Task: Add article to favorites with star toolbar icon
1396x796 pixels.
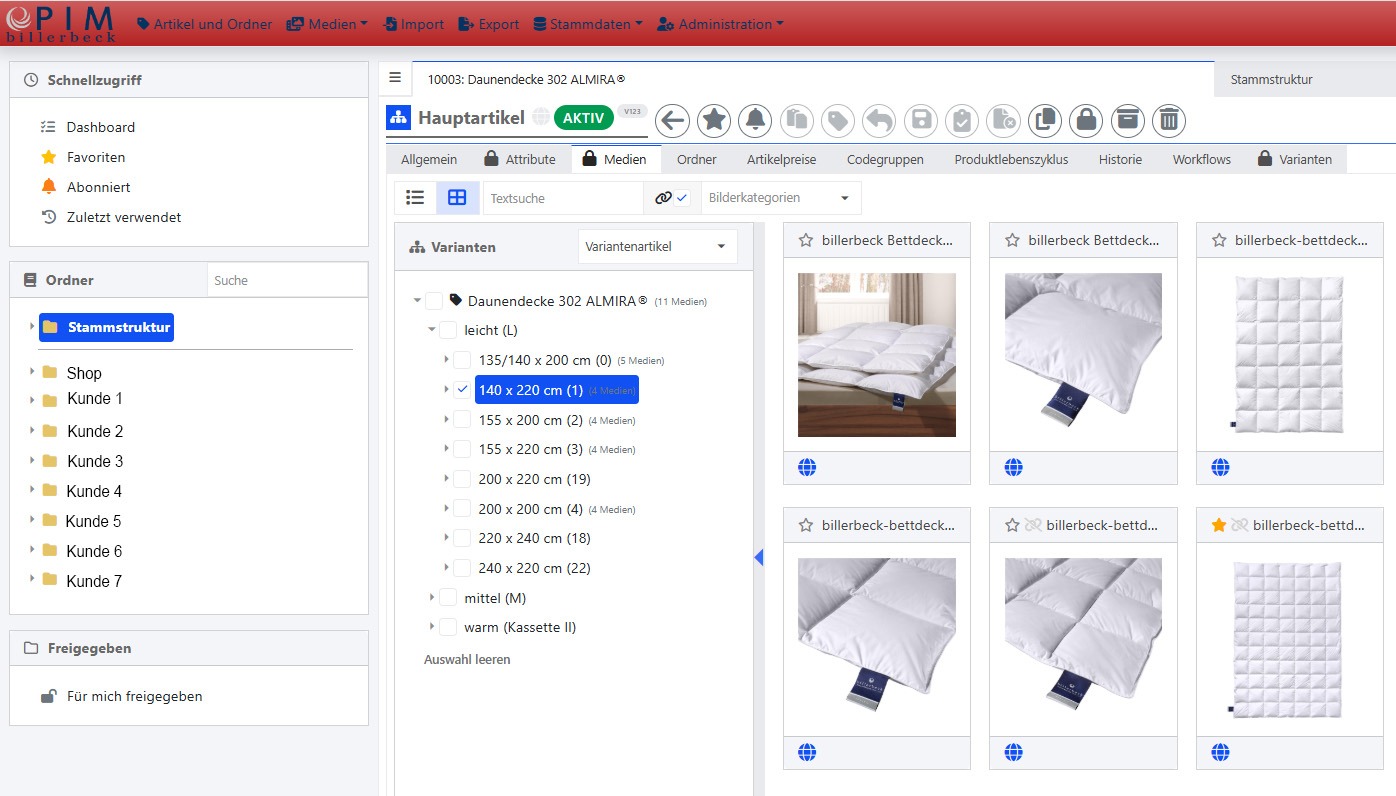Action: click(x=714, y=121)
